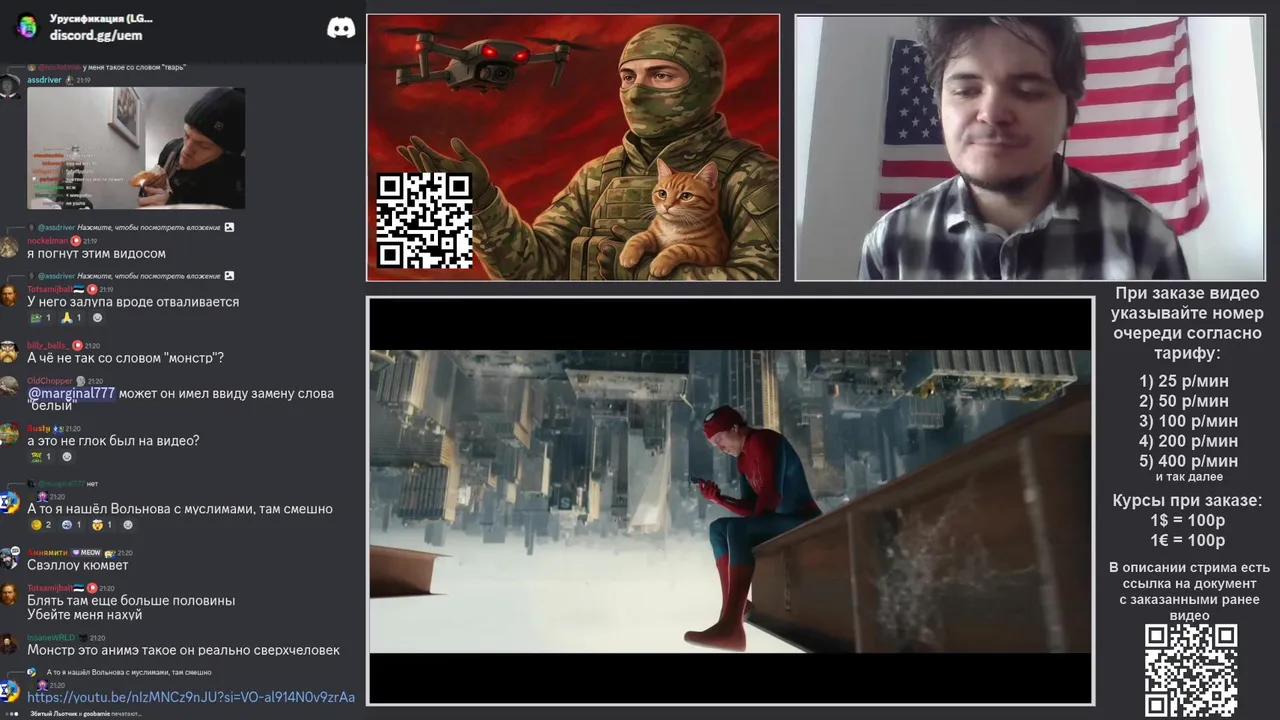Click the QR code on soldier artwork
Image resolution: width=1280 pixels, height=720 pixels.
coord(424,220)
